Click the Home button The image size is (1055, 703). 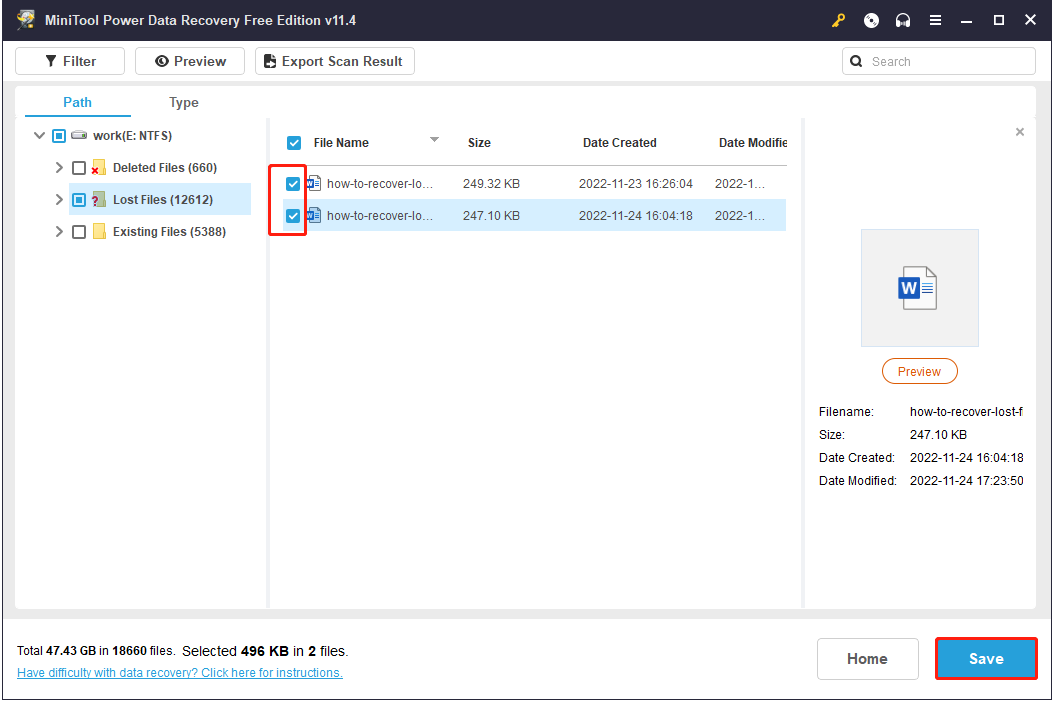tap(867, 659)
